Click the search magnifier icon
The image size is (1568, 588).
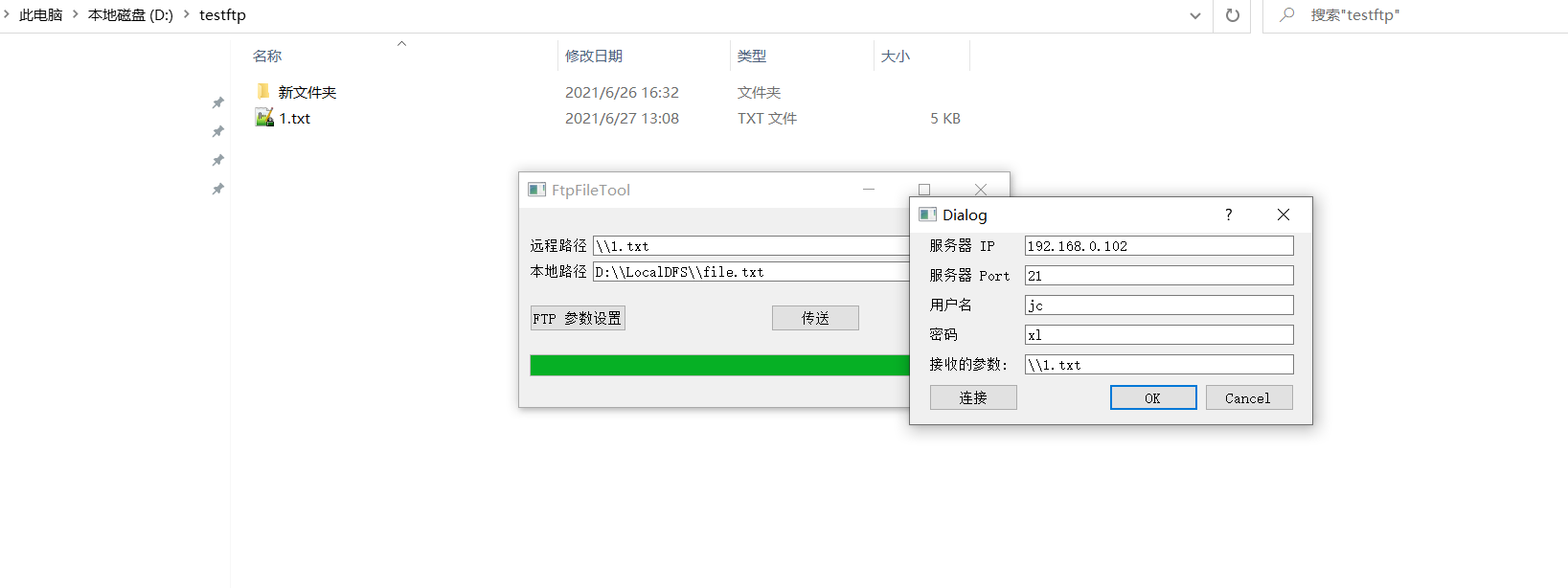(x=1287, y=14)
